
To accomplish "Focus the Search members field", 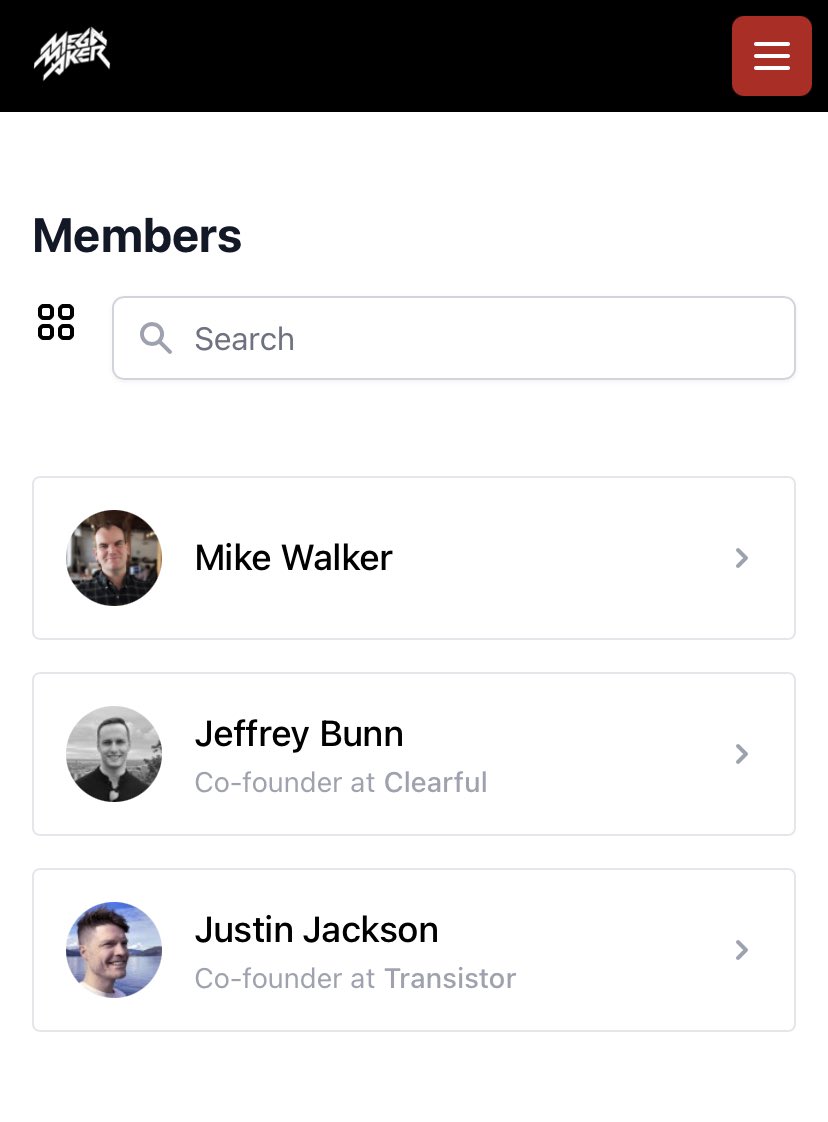I will click(480, 338).
